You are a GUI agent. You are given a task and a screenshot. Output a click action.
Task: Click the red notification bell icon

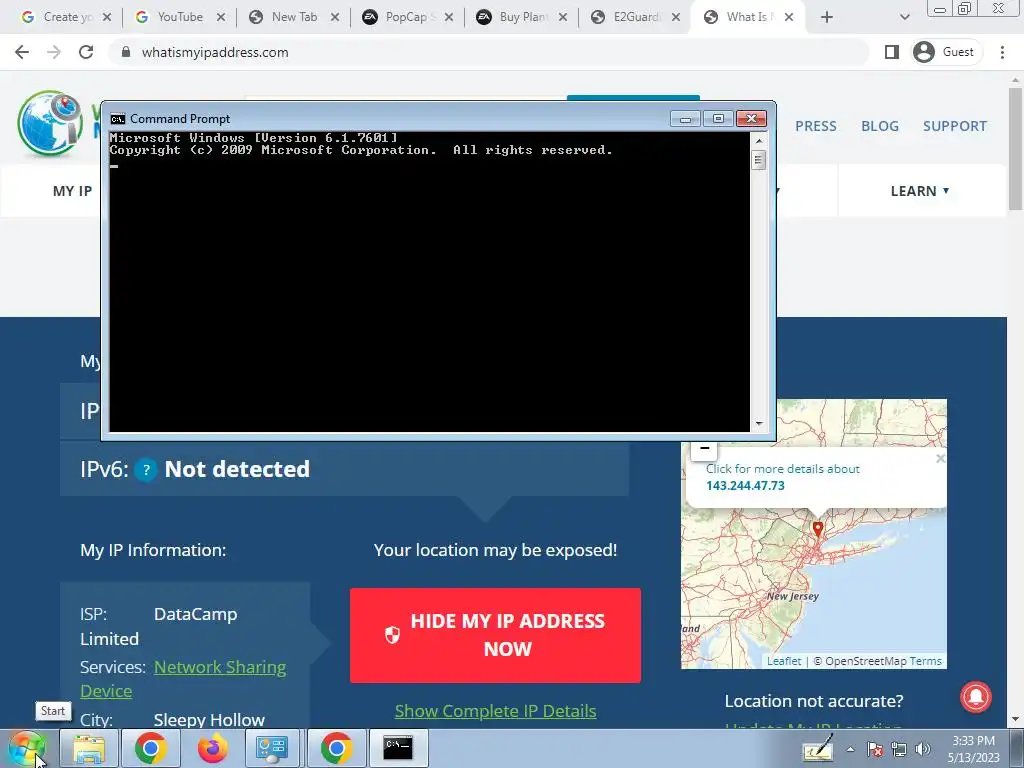click(x=976, y=697)
